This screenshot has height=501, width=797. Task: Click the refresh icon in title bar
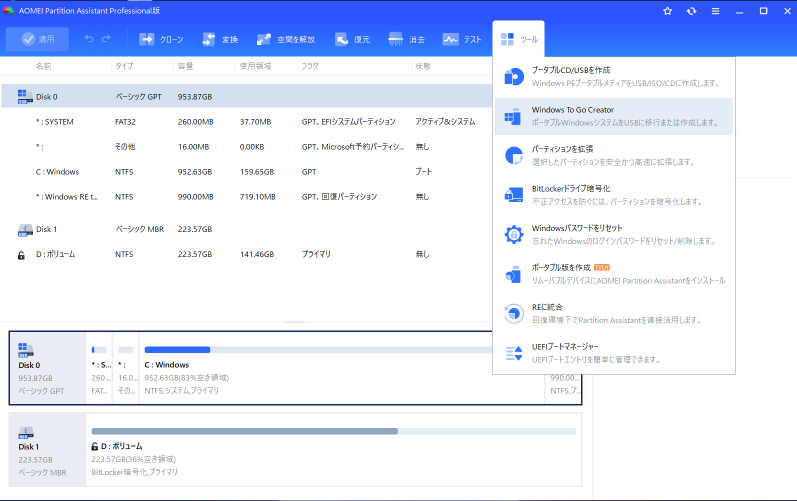click(x=691, y=11)
